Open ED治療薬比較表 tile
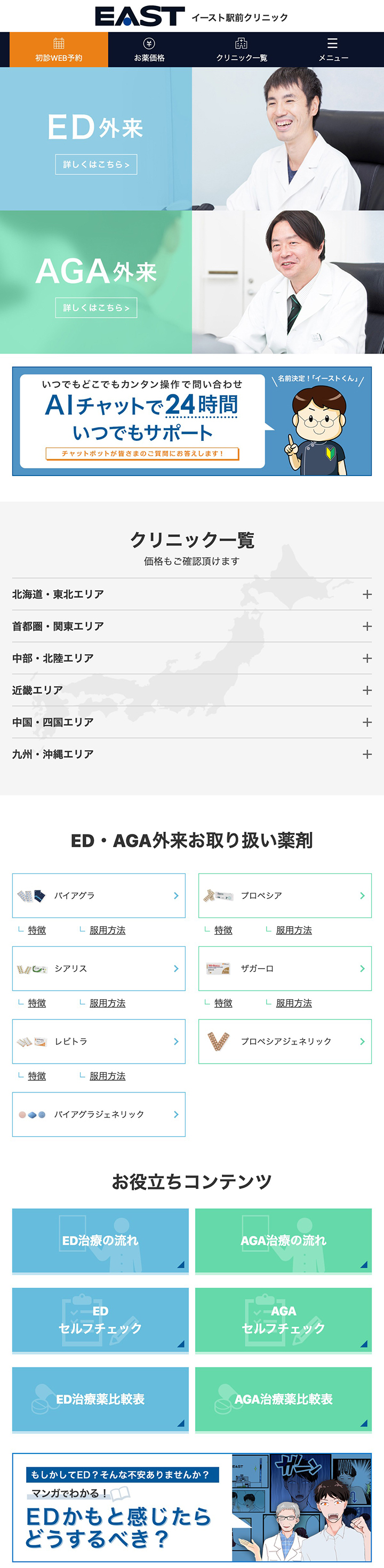Image resolution: width=384 pixels, height=1568 pixels. point(100,1400)
